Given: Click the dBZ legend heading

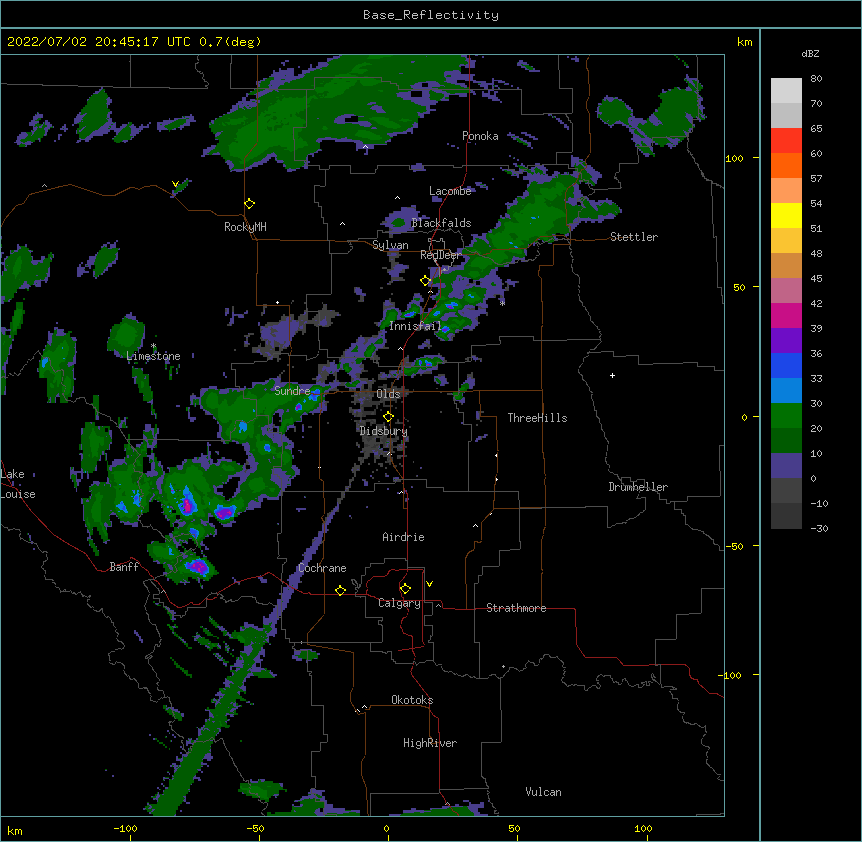Looking at the screenshot, I should tap(810, 54).
